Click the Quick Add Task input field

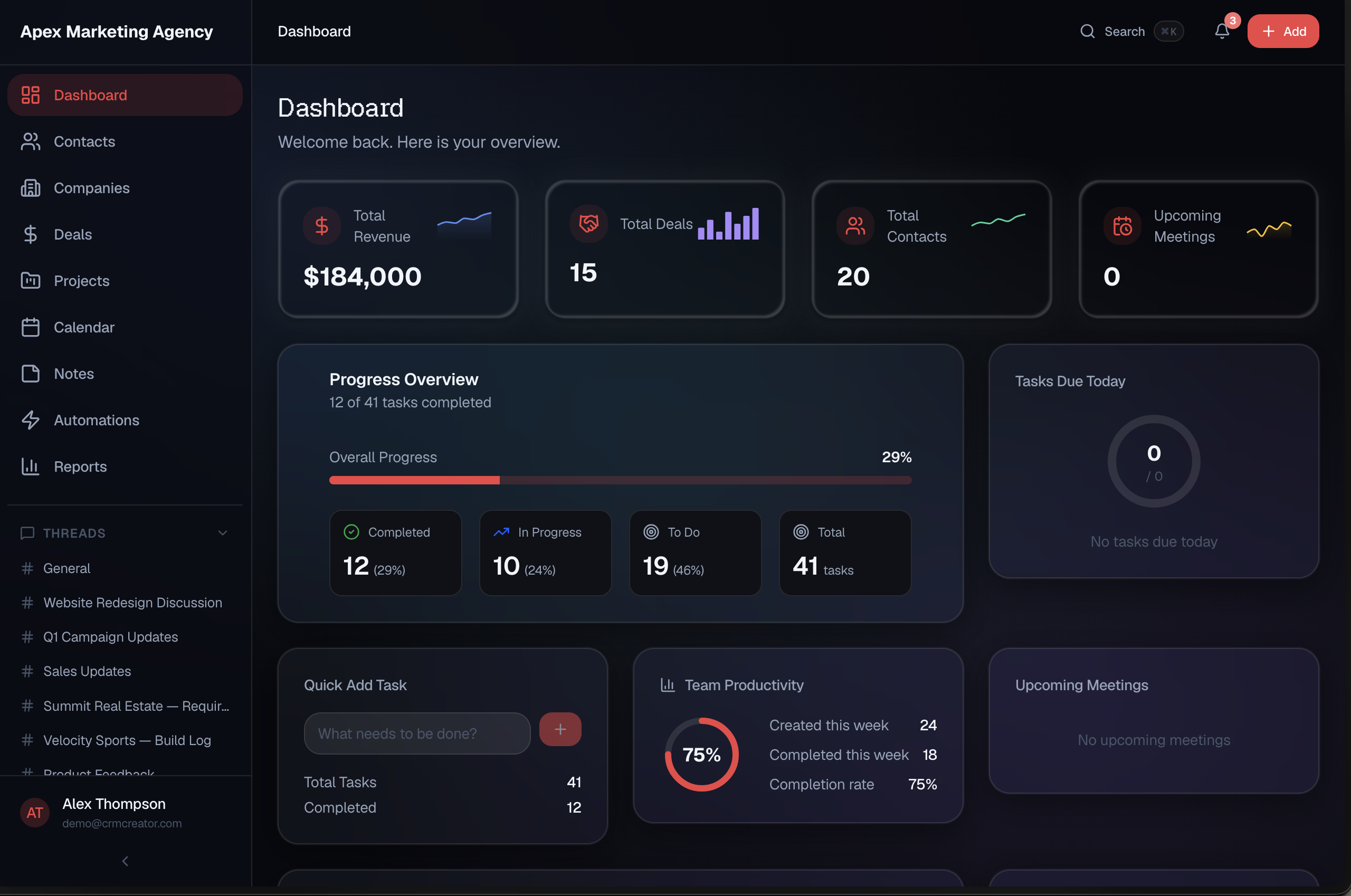click(417, 733)
